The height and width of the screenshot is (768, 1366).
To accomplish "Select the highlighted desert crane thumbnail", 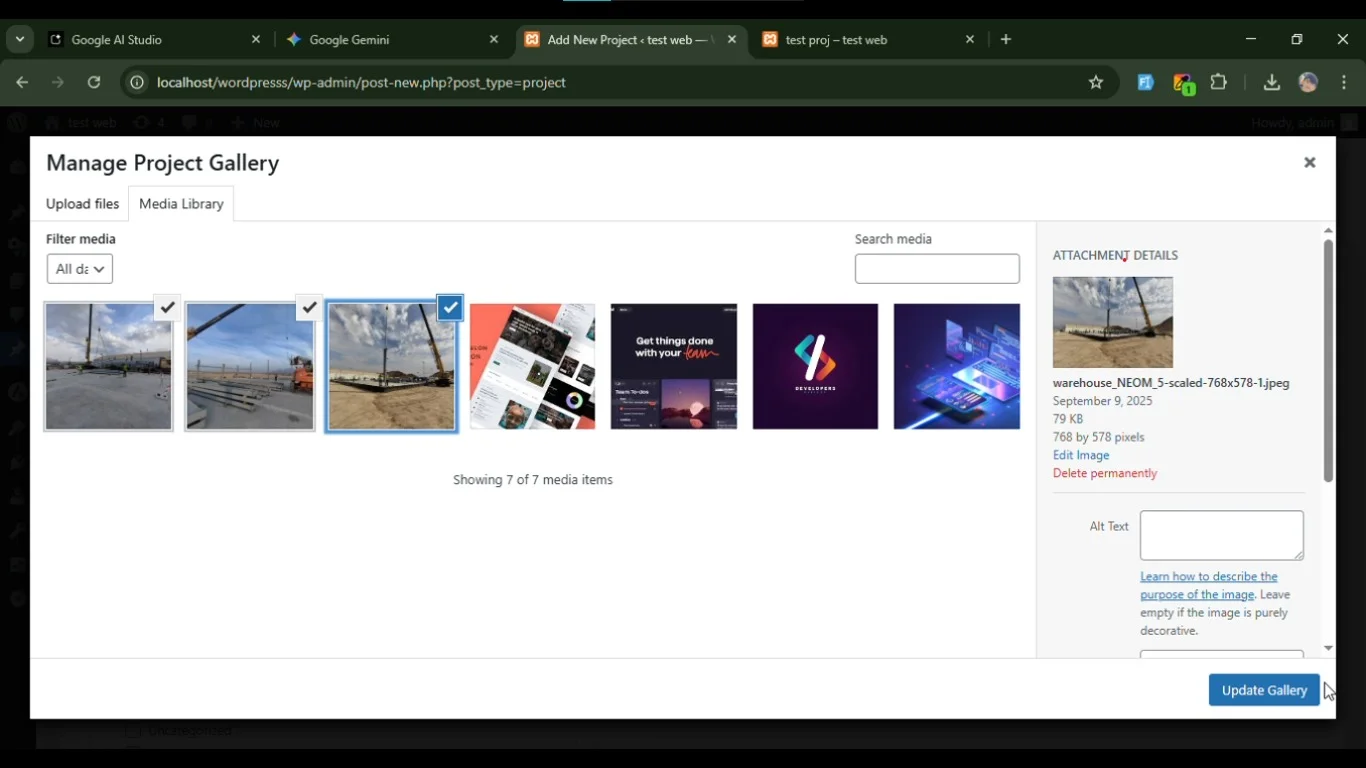I will pyautogui.click(x=391, y=367).
